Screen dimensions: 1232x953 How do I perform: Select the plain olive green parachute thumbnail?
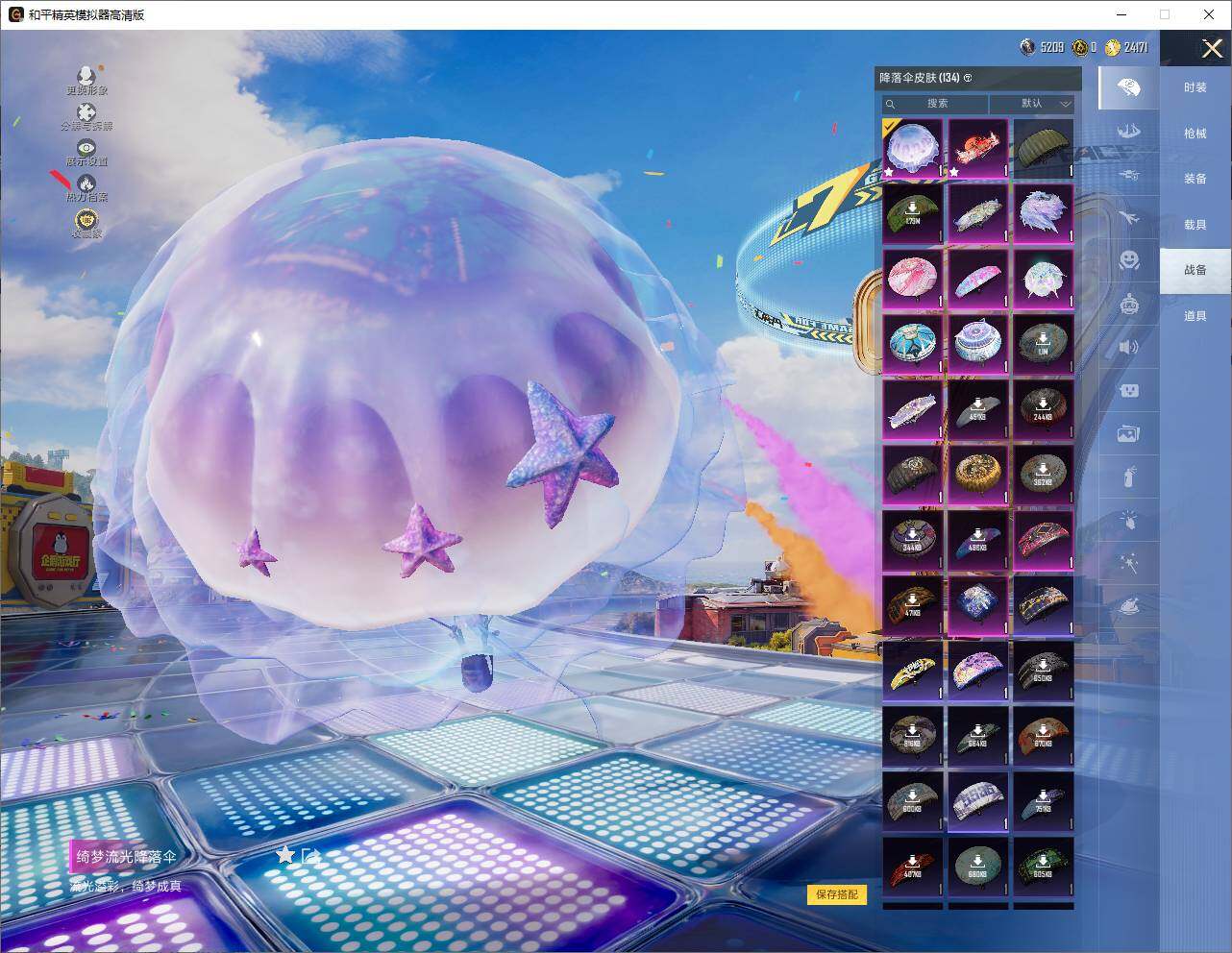(1044, 149)
